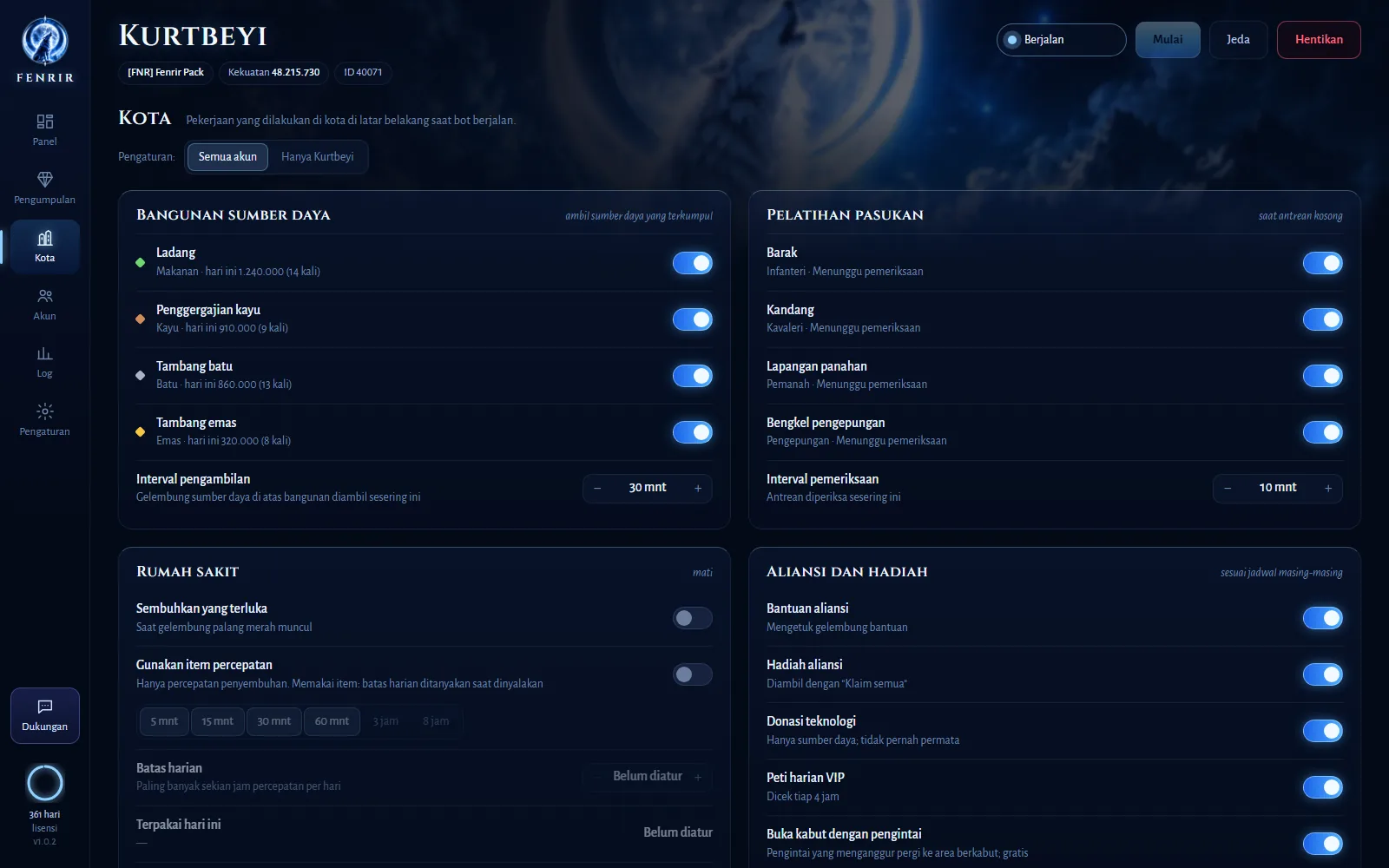
Task: Select the 15 mnt speedup chip
Action: tap(217, 721)
